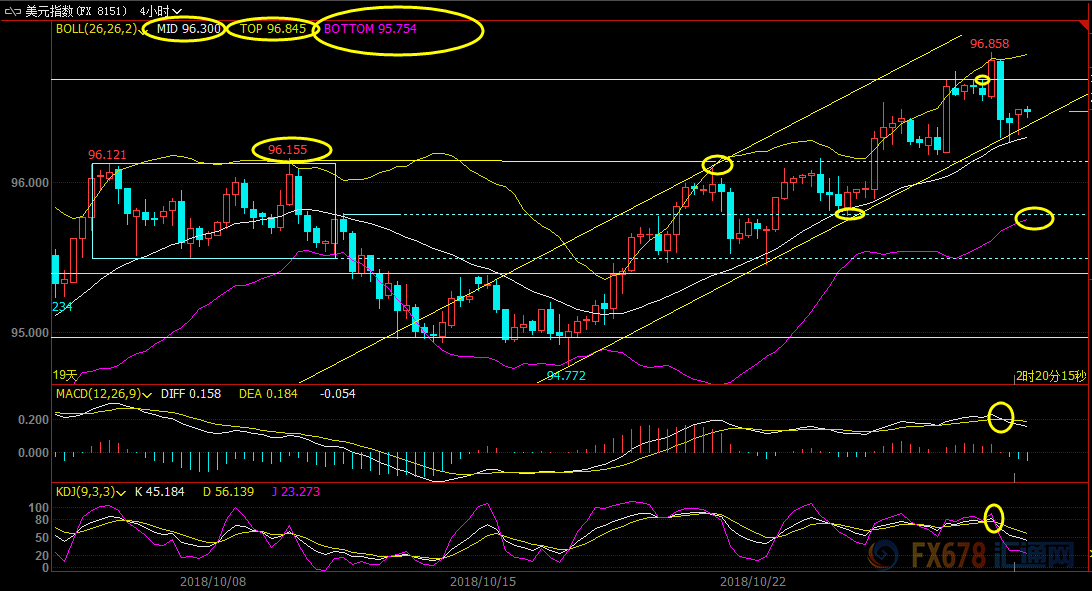Viewport: 1092px width, 591px height.
Task: Select the 94.772 low price label
Action: 566,376
